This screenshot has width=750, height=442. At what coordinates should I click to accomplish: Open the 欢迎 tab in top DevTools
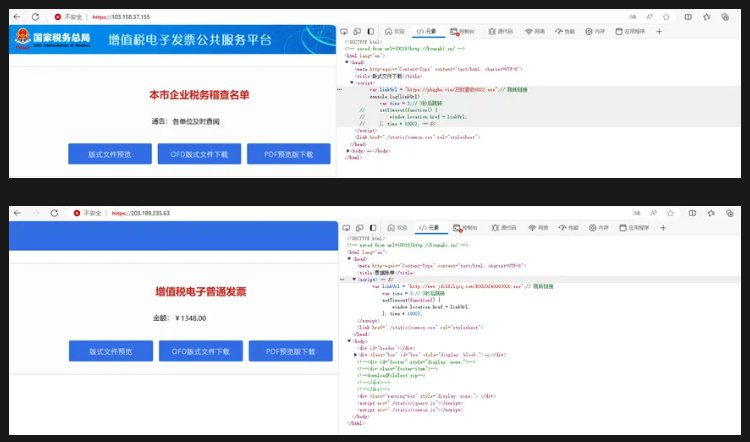coord(395,32)
